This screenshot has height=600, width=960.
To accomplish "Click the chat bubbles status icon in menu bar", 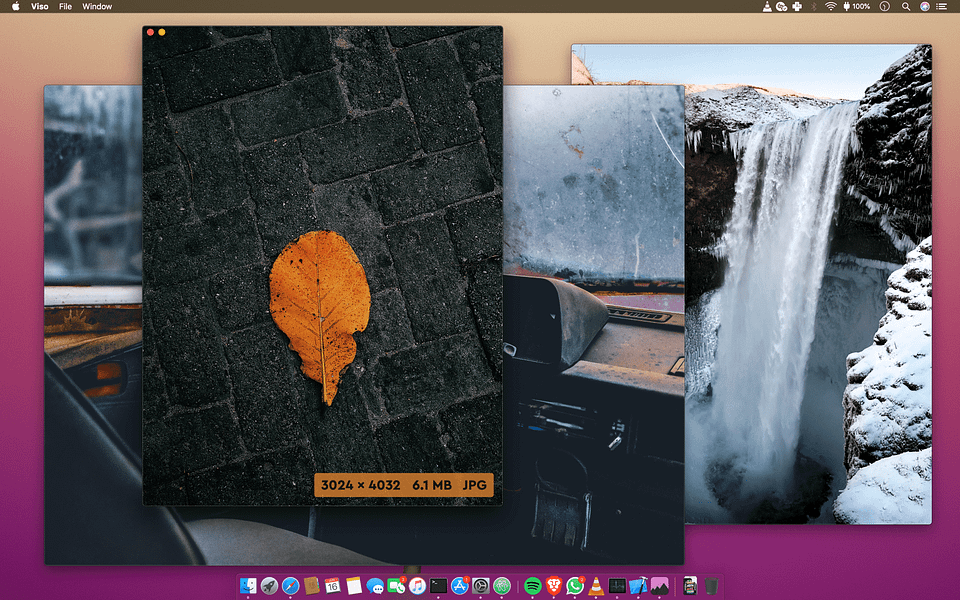I will [782, 6].
